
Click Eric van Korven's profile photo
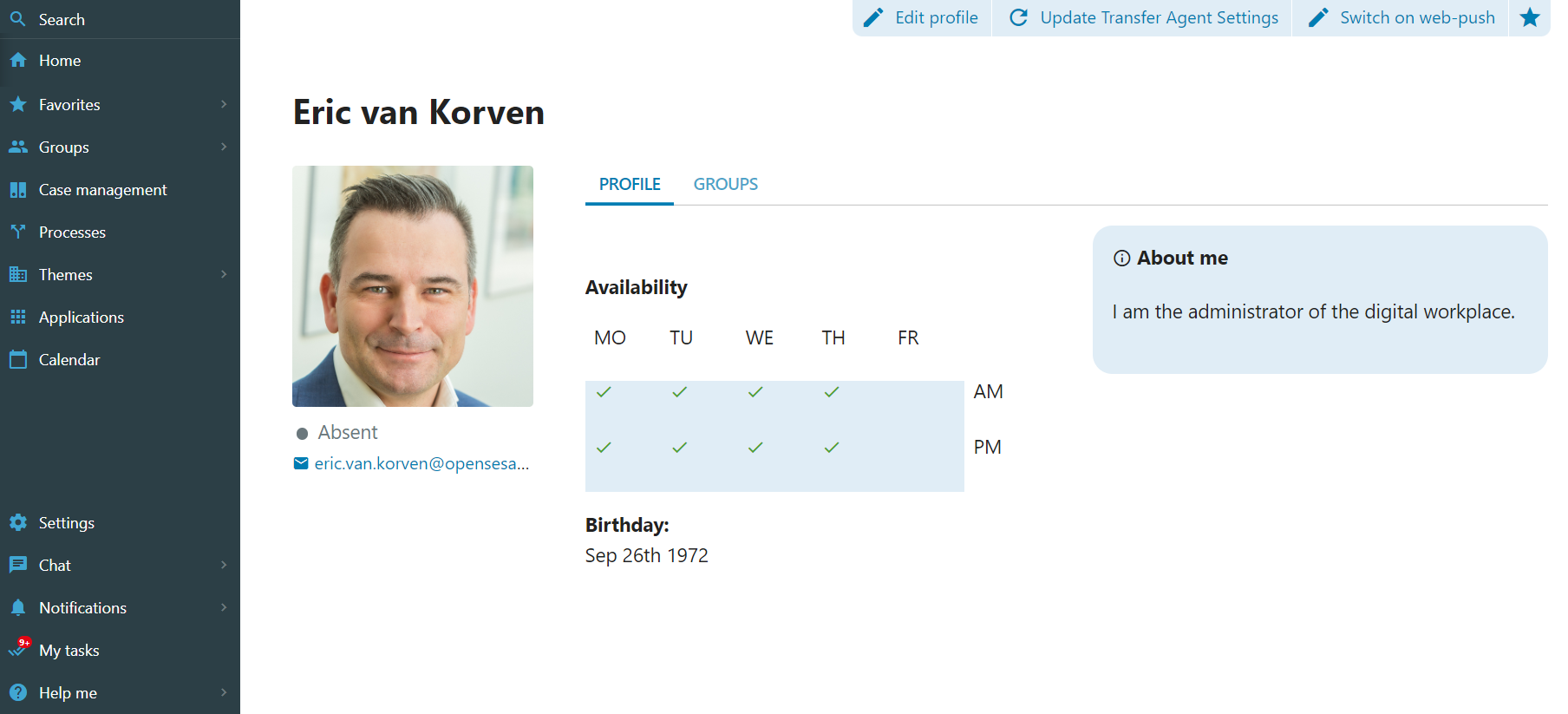tap(413, 286)
